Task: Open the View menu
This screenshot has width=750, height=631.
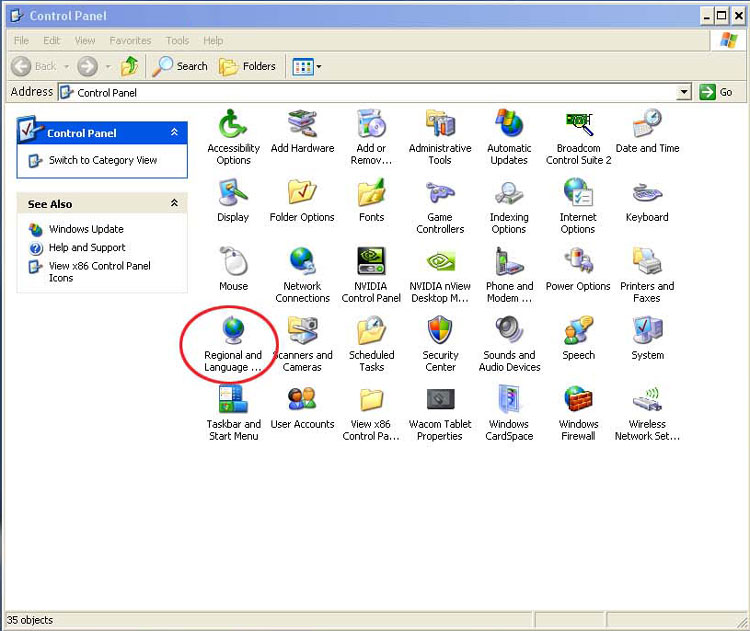Action: [85, 41]
